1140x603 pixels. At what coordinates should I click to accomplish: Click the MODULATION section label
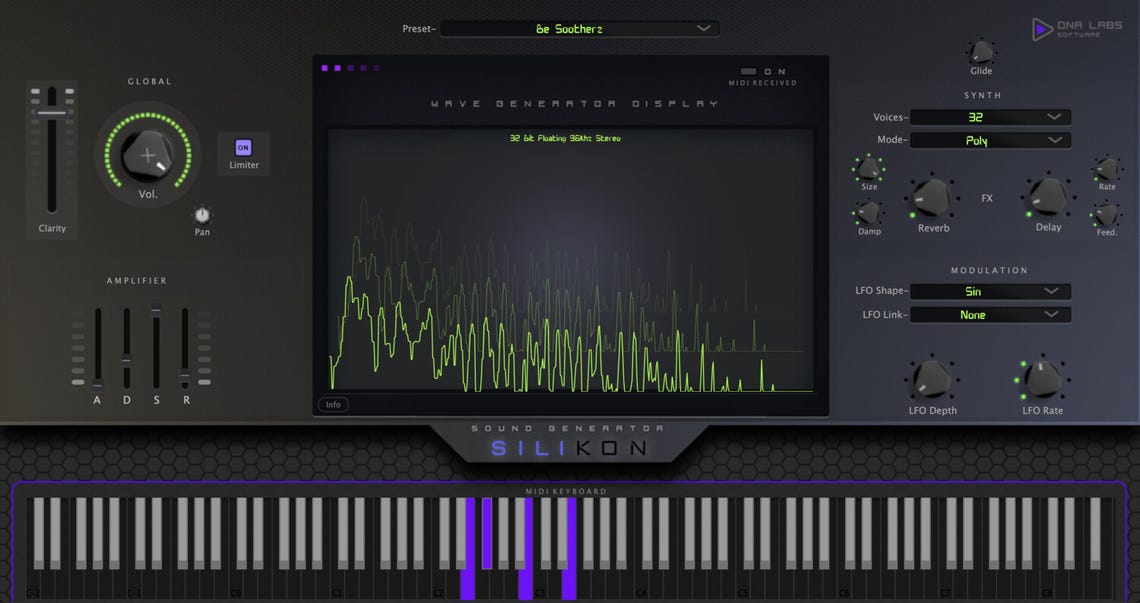[990, 271]
